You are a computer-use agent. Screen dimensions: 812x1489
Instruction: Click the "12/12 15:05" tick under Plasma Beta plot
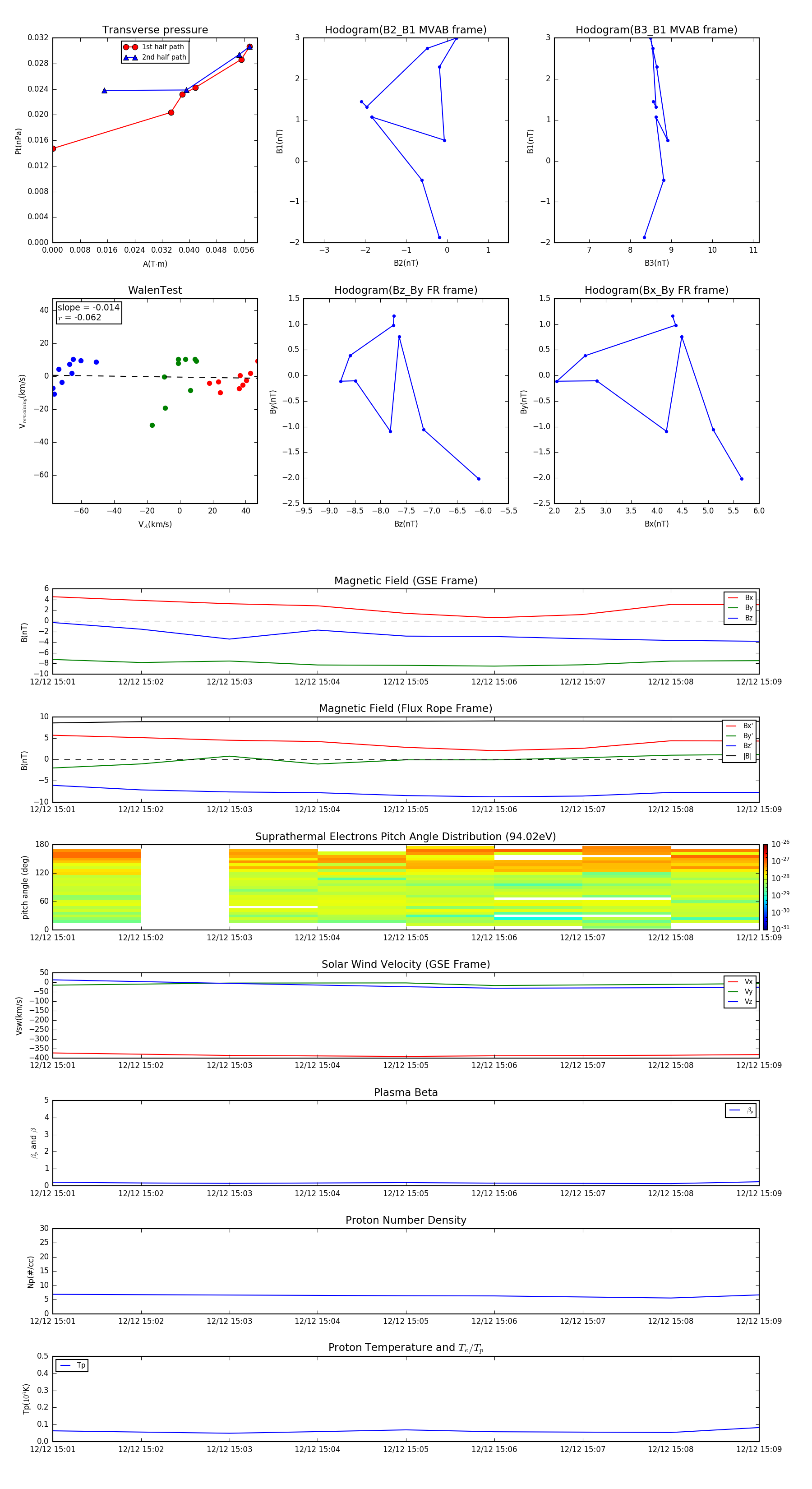[x=406, y=1193]
